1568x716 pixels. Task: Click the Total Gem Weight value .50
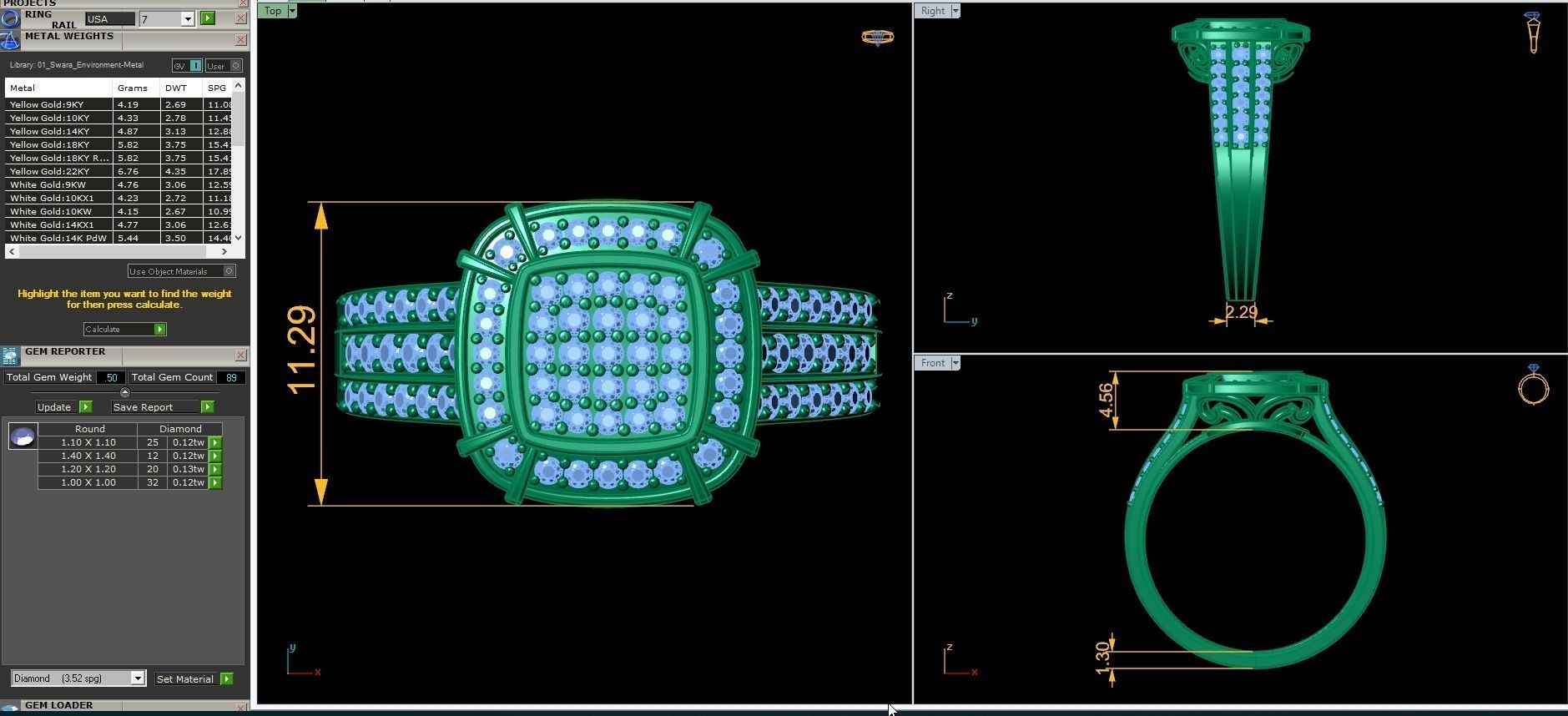pos(111,378)
